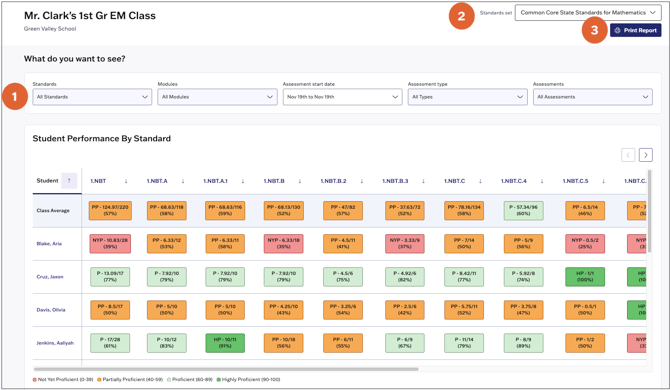Click Jenkins's cell P - 10/12 (83%)
The width and height of the screenshot is (670, 390).
[x=167, y=343]
